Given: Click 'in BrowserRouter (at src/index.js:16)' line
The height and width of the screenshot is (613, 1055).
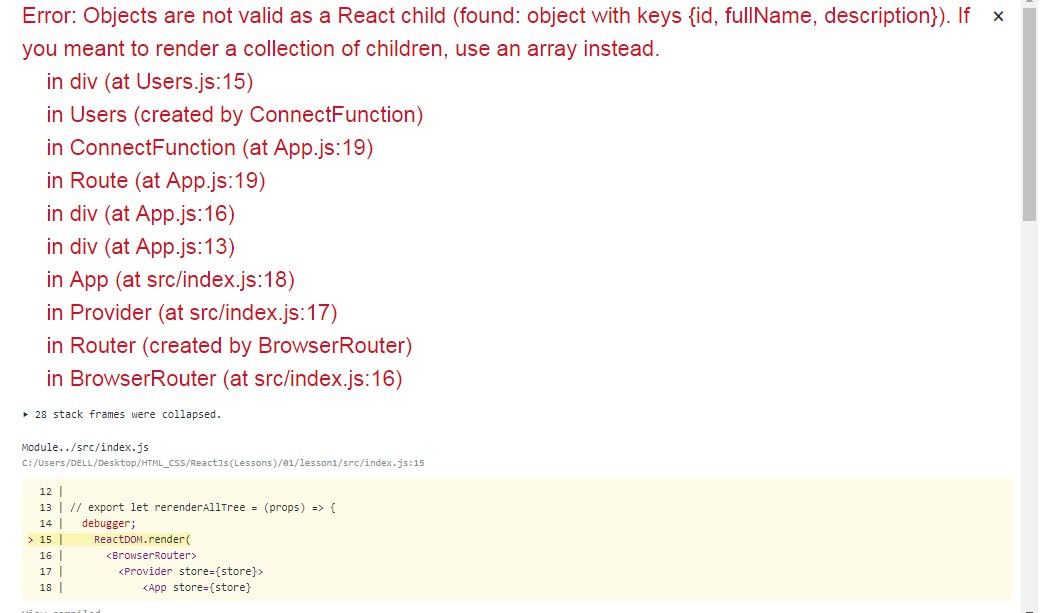Looking at the screenshot, I should [x=223, y=379].
